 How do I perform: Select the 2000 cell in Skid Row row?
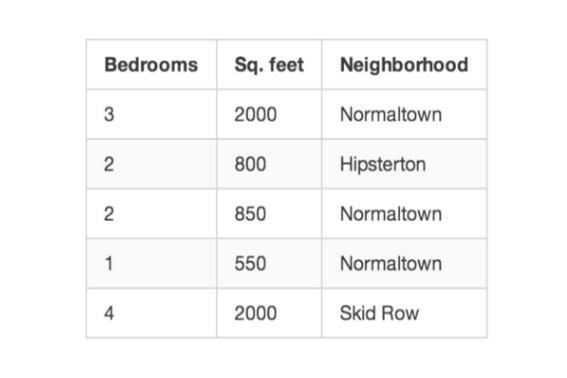pyautogui.click(x=269, y=313)
